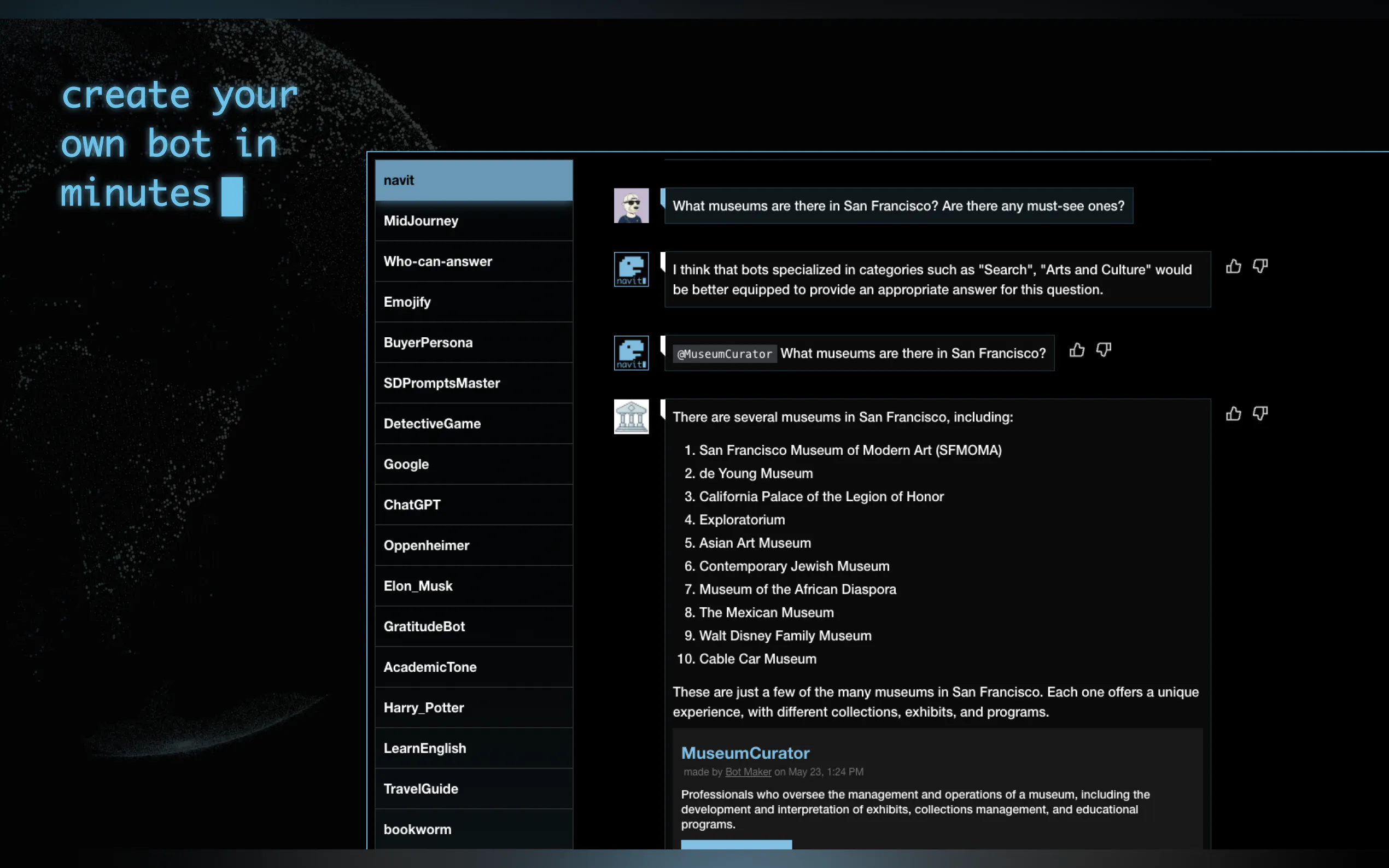Thumbs down the @MuseumCurator forwarded question
The height and width of the screenshot is (868, 1389).
pyautogui.click(x=1103, y=350)
